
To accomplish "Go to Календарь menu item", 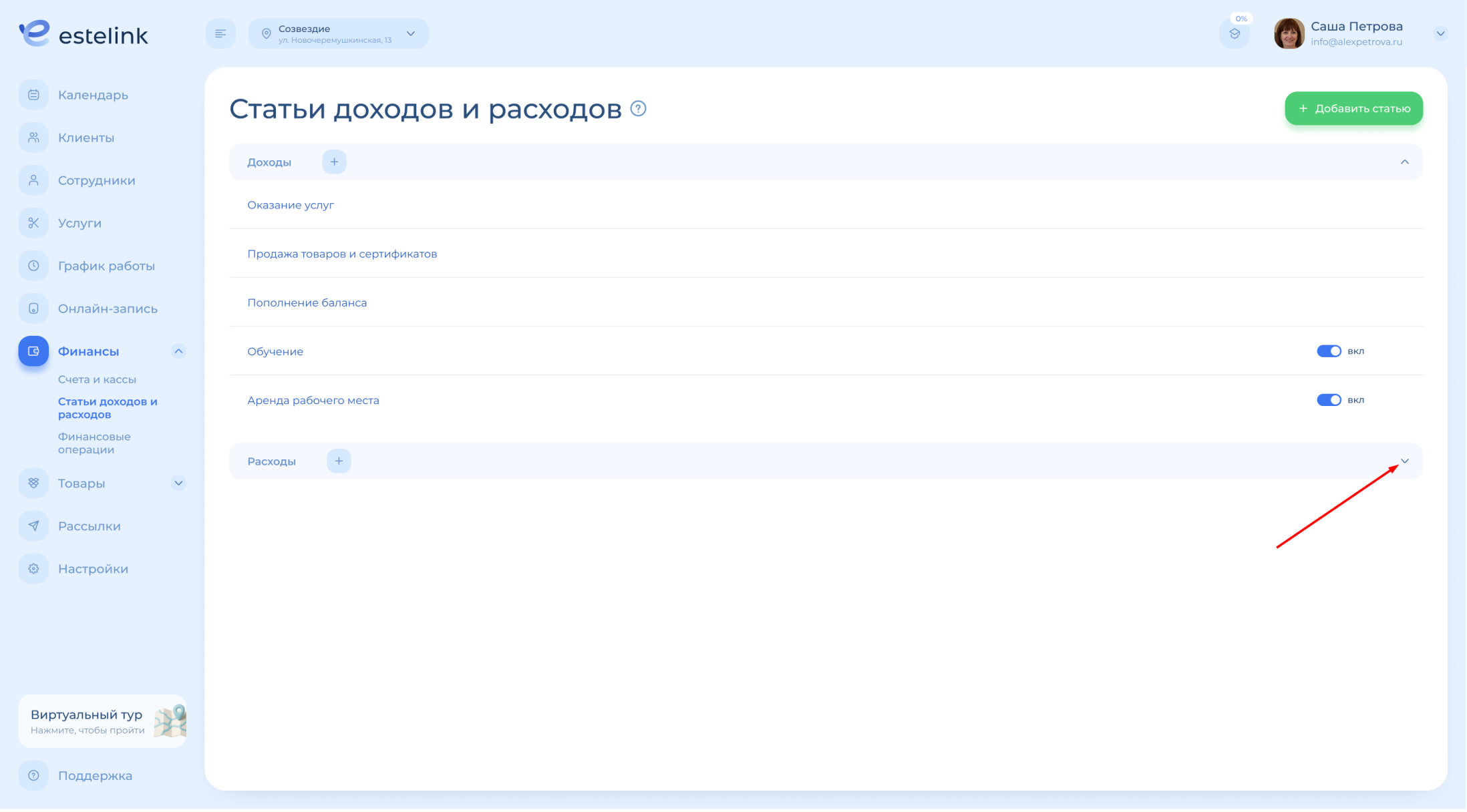I will click(x=93, y=95).
